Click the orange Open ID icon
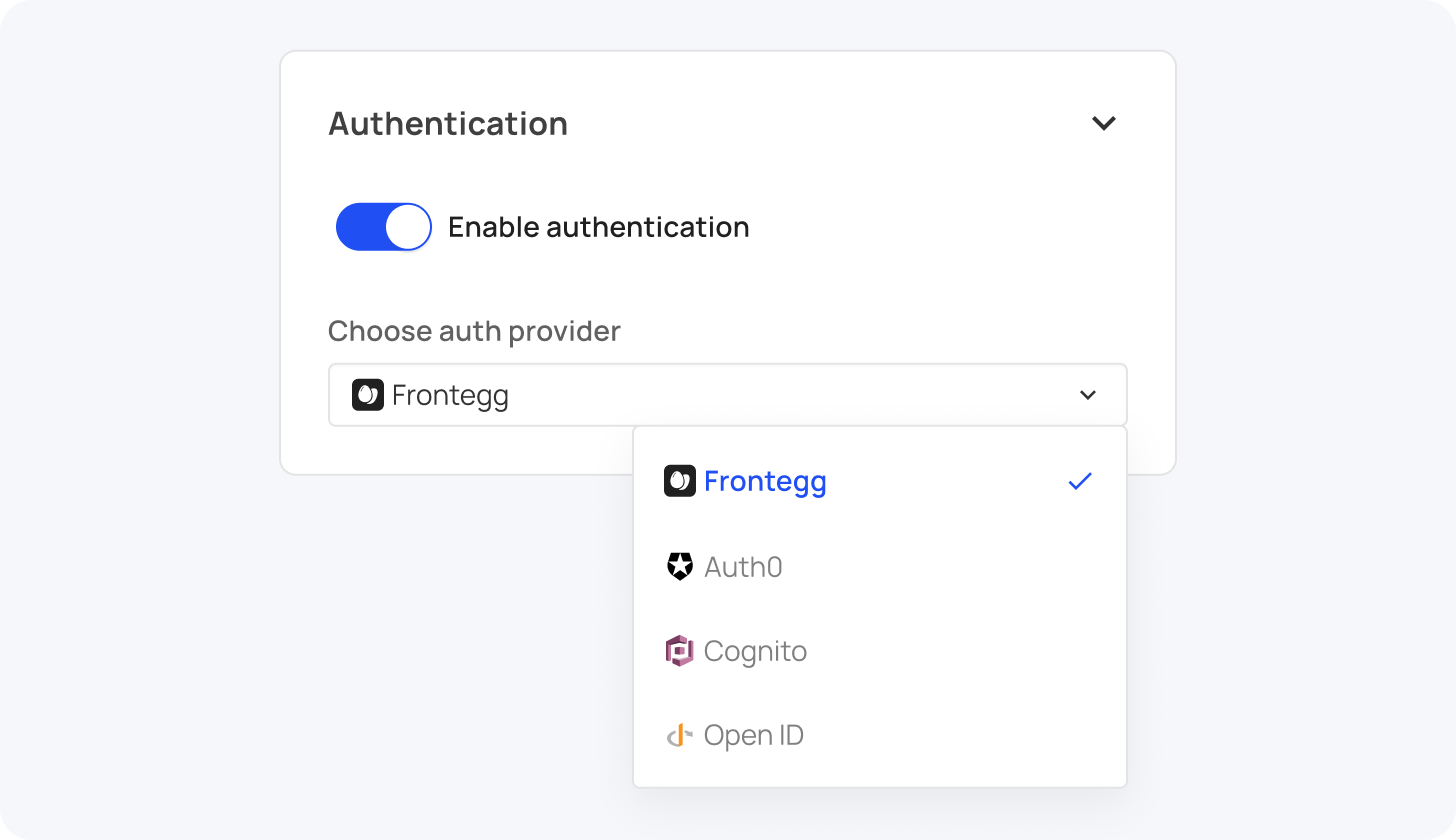The width and height of the screenshot is (1456, 840). (680, 736)
